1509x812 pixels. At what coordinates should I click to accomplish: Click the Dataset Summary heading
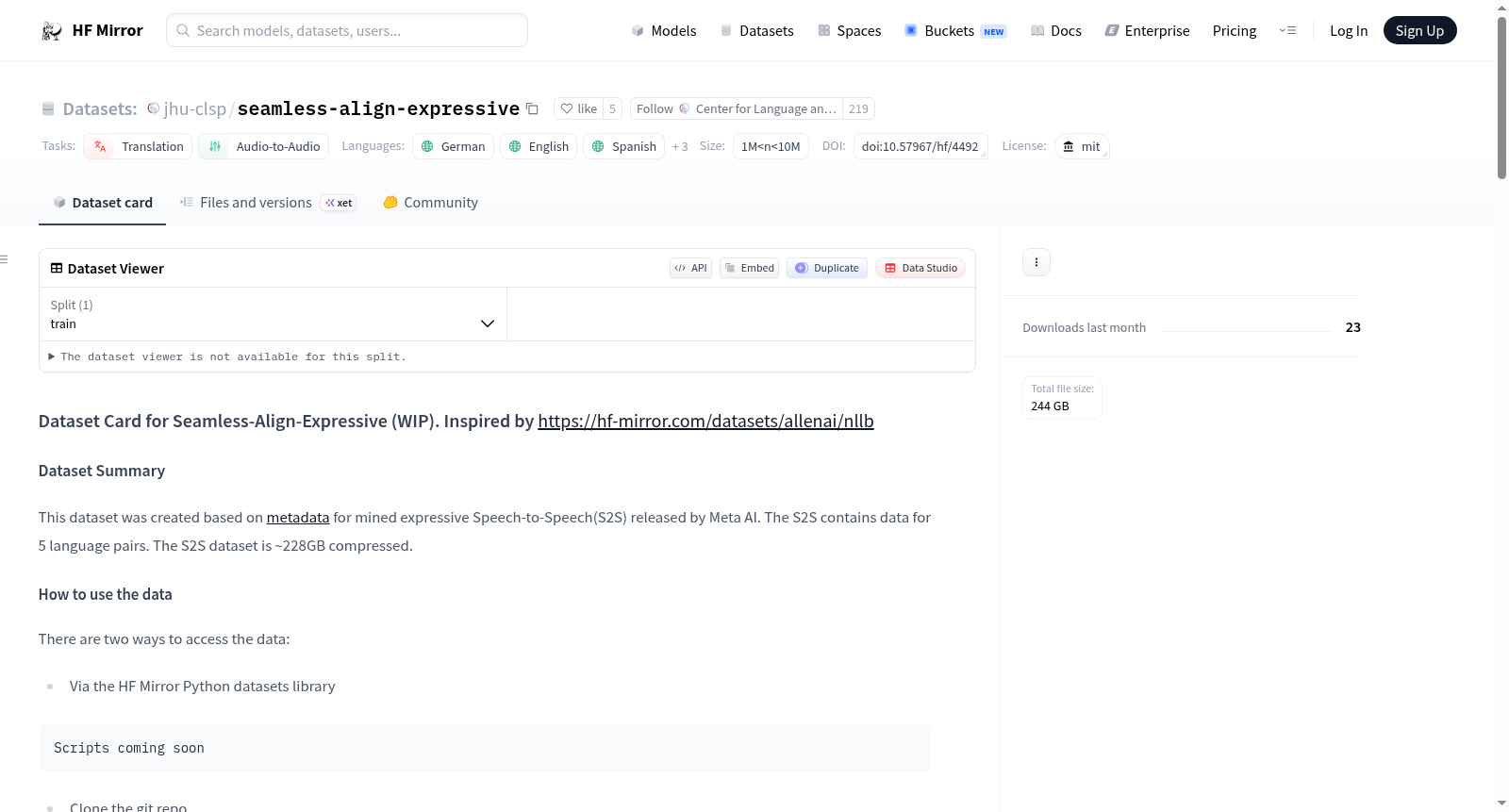coord(102,472)
